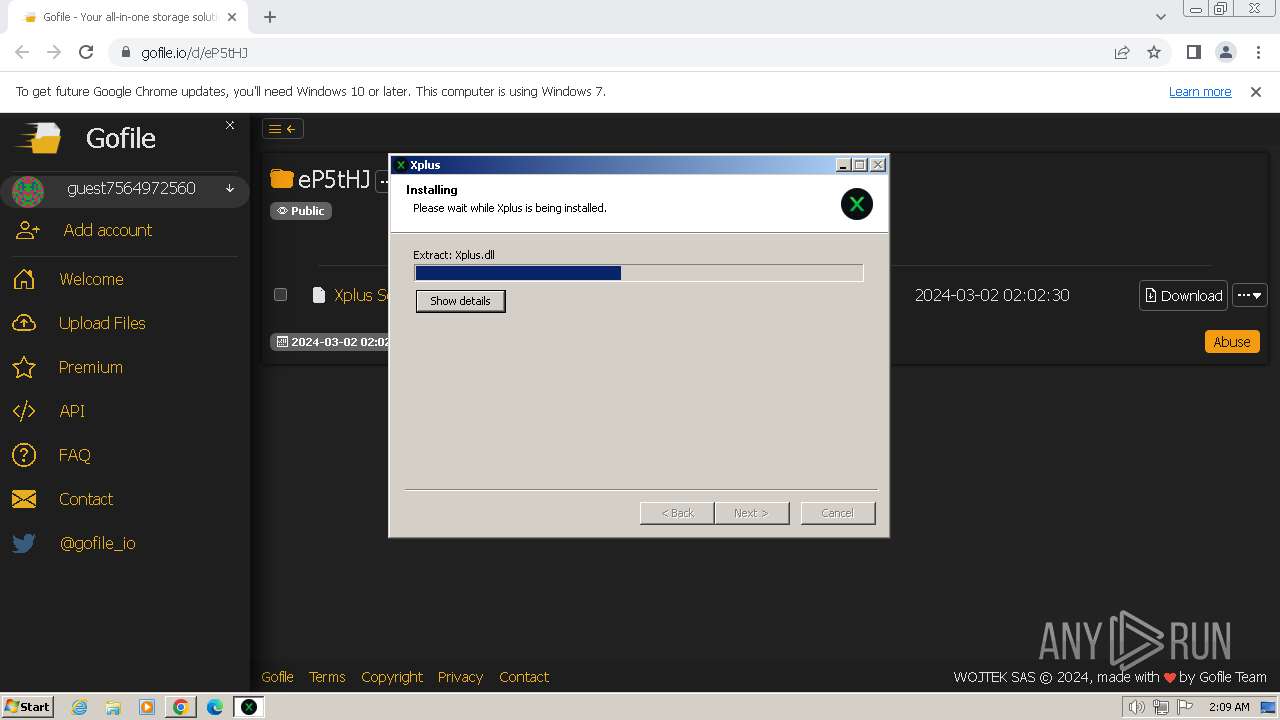The width and height of the screenshot is (1280, 720).
Task: Open Edge from taskbar
Action: pyautogui.click(x=214, y=707)
